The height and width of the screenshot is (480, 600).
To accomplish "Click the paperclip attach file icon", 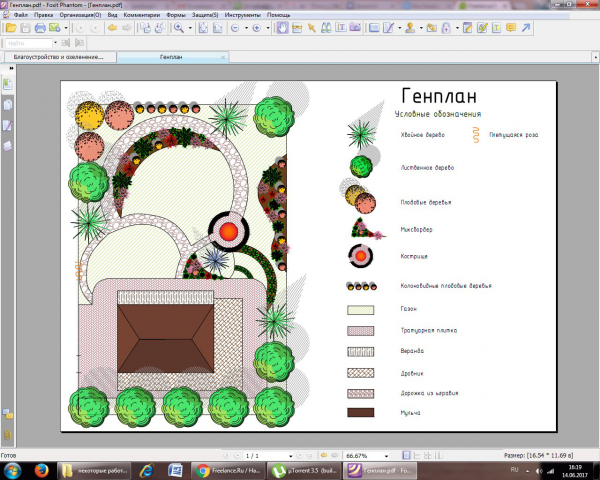I will point(432,28).
